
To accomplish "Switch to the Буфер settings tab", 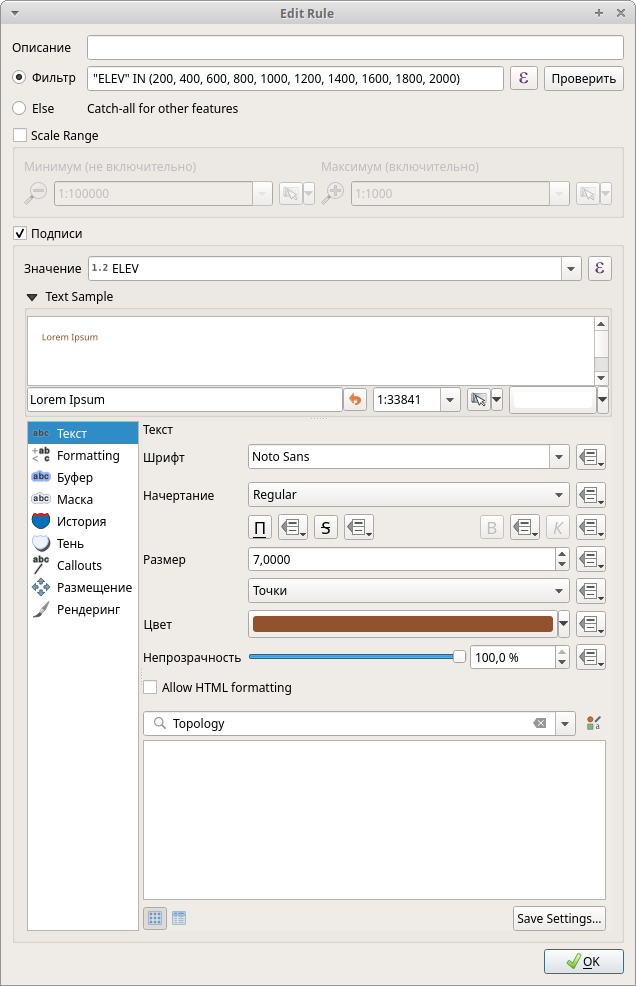I will [74, 478].
